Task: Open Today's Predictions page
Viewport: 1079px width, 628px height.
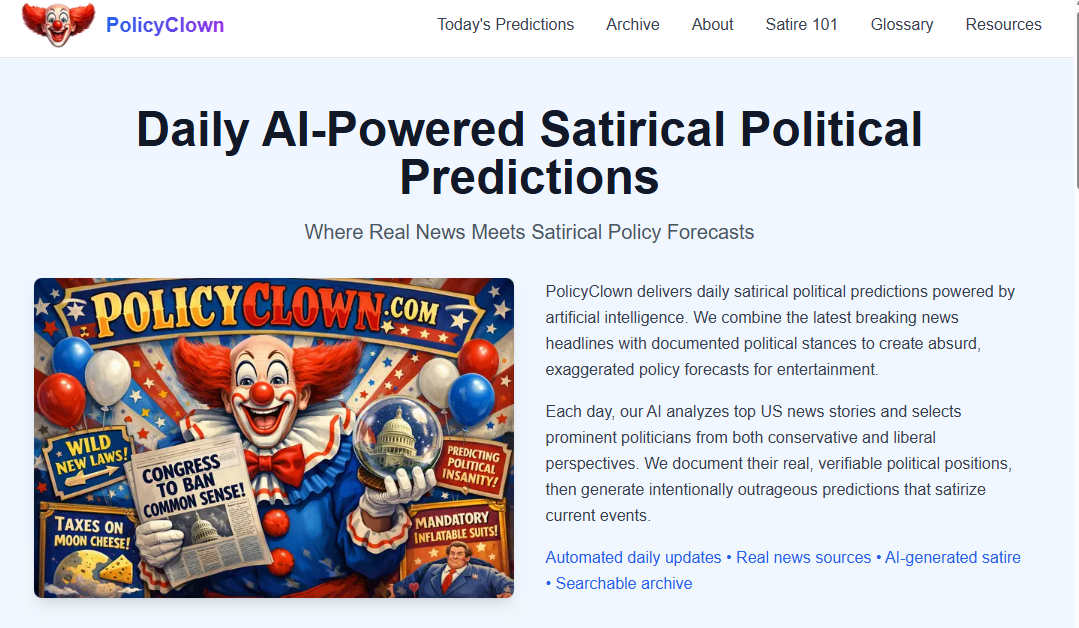Action: coord(505,25)
